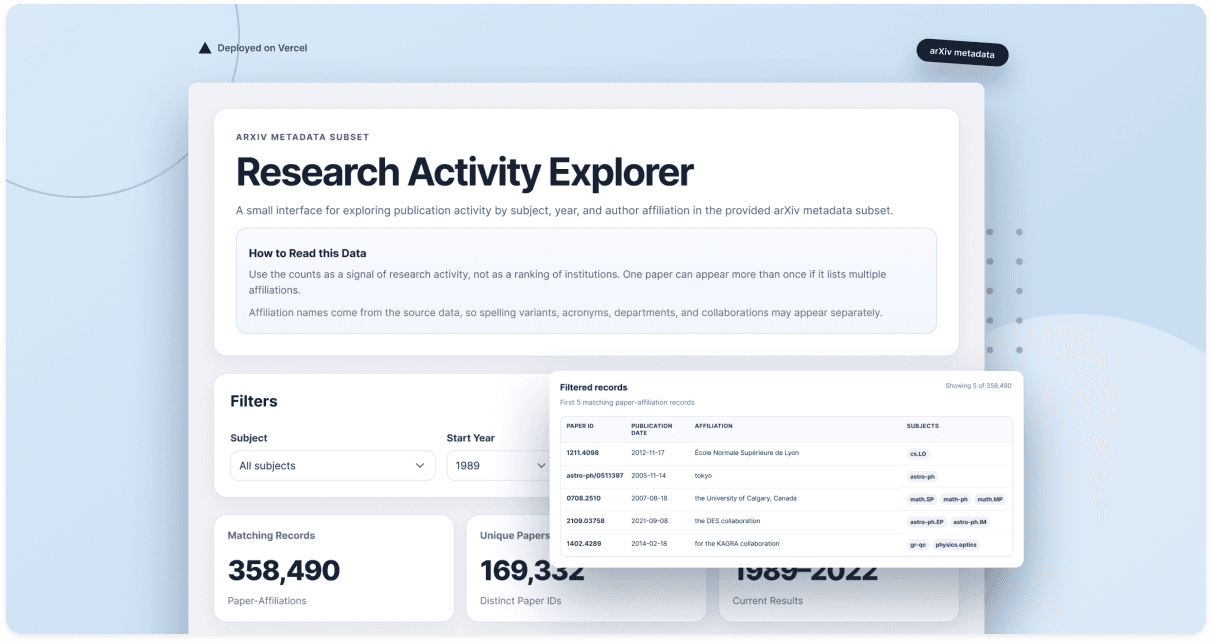This screenshot has width=1212, height=642.
Task: Click the 'Distinct Paper IDs' caption
Action: (x=521, y=601)
